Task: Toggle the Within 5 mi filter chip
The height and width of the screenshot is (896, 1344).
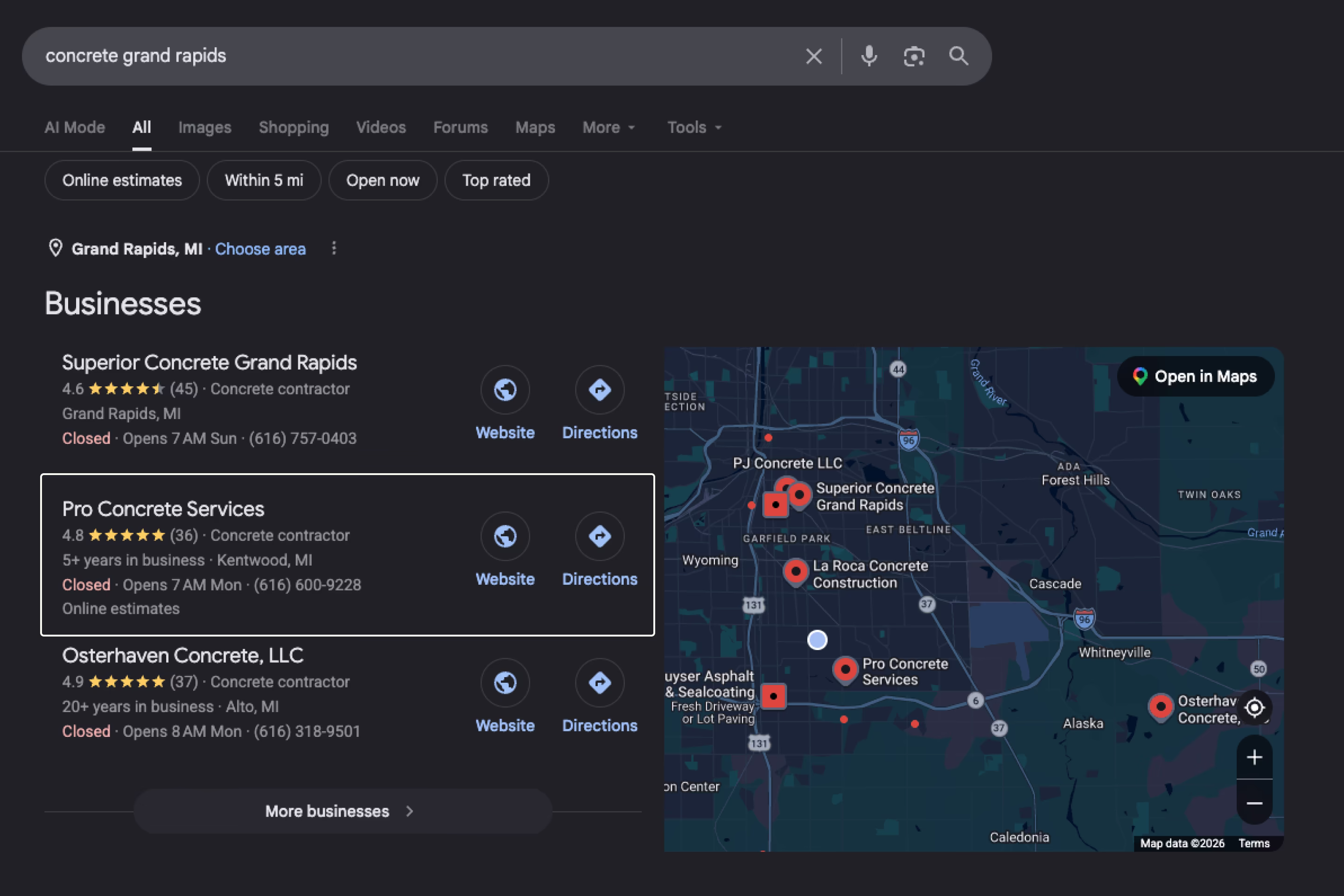Action: 263,180
